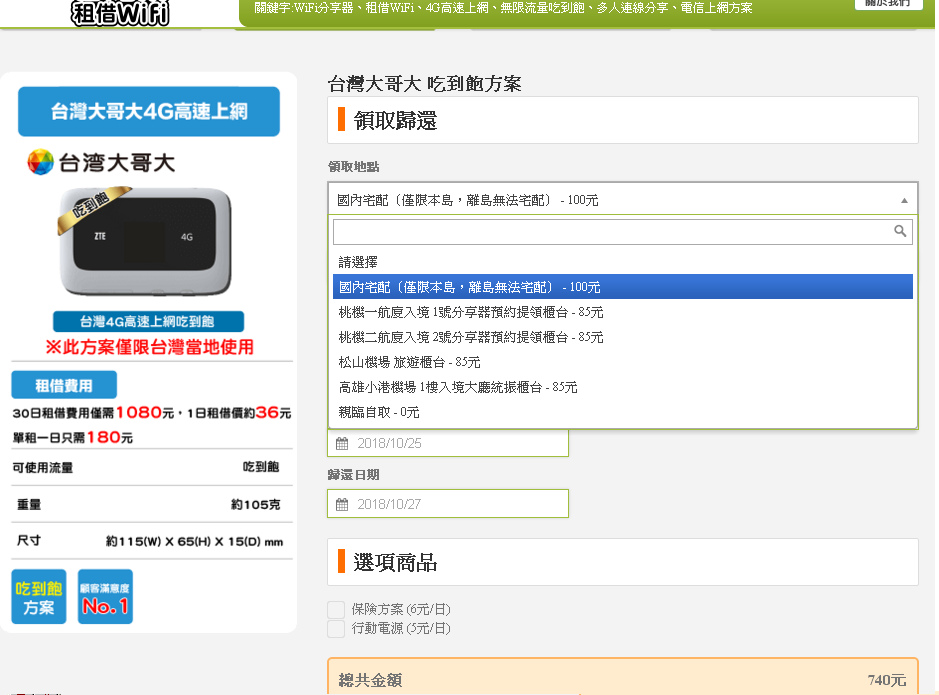Click the 歸還日期 label

coord(353,475)
